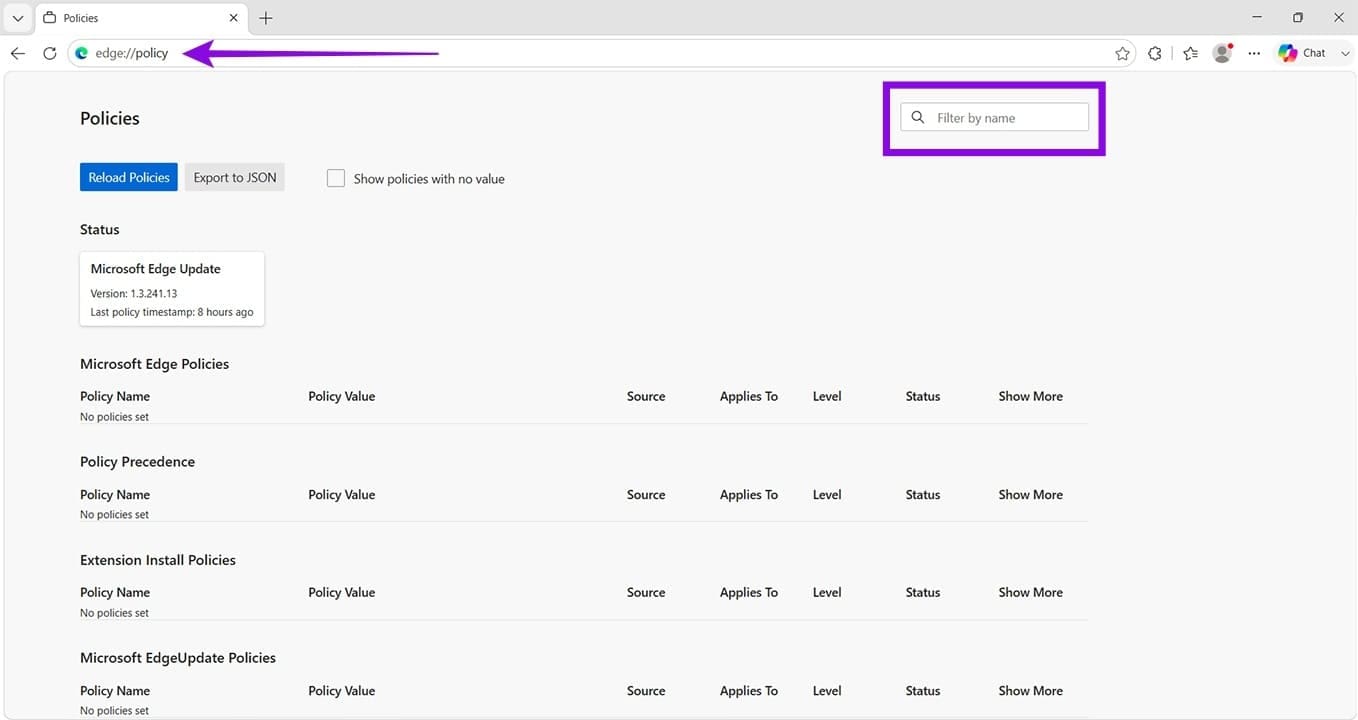The image size is (1358, 720).
Task: Click the magnifier icon in the filter box
Action: [x=918, y=117]
